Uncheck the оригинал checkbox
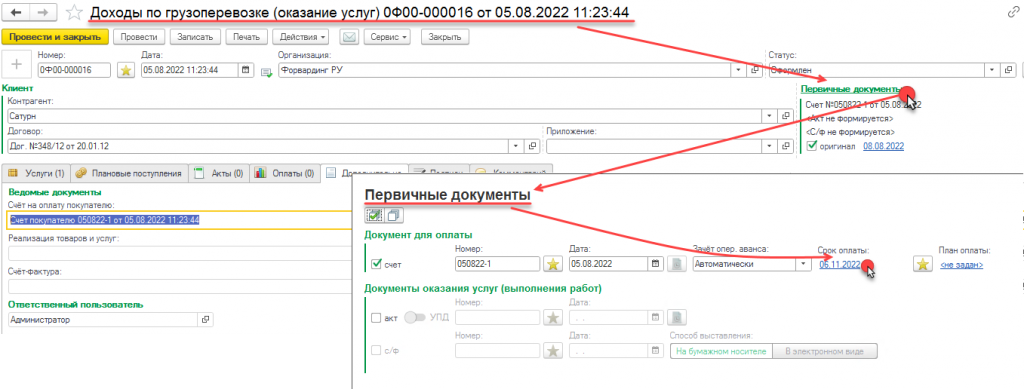1024x389 pixels. (x=812, y=146)
